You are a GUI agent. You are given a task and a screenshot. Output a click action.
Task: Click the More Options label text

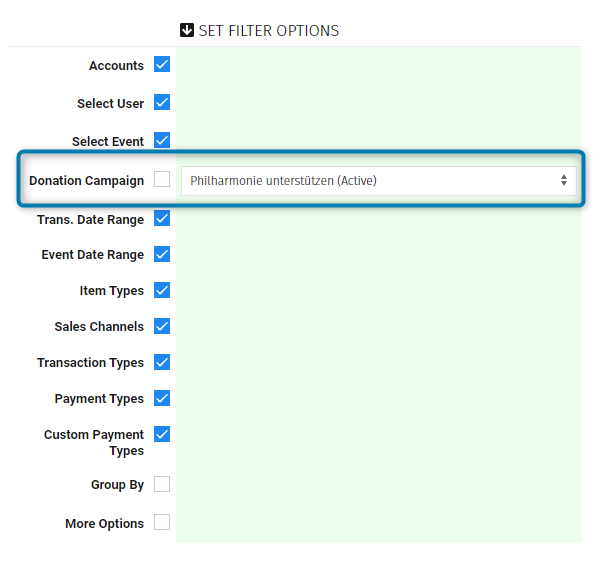pos(104,524)
